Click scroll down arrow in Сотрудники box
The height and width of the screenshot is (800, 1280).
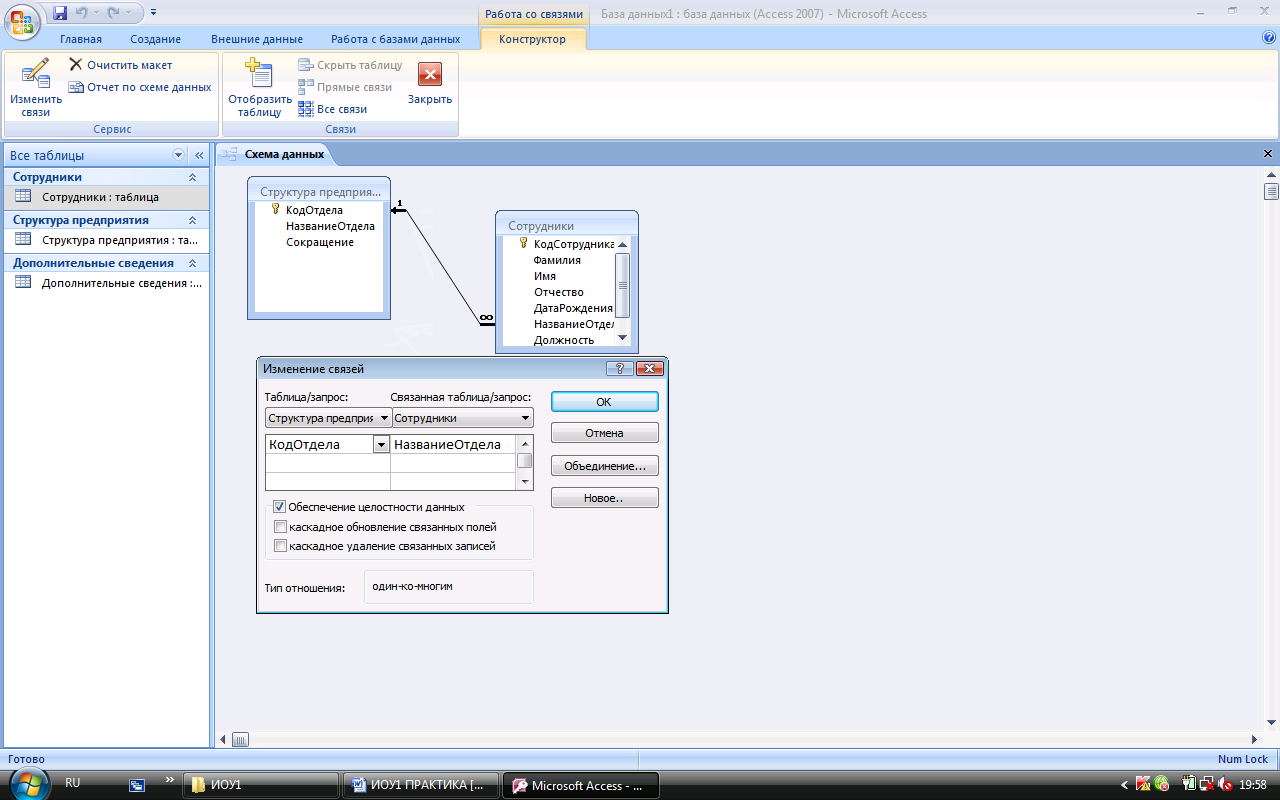(x=622, y=338)
